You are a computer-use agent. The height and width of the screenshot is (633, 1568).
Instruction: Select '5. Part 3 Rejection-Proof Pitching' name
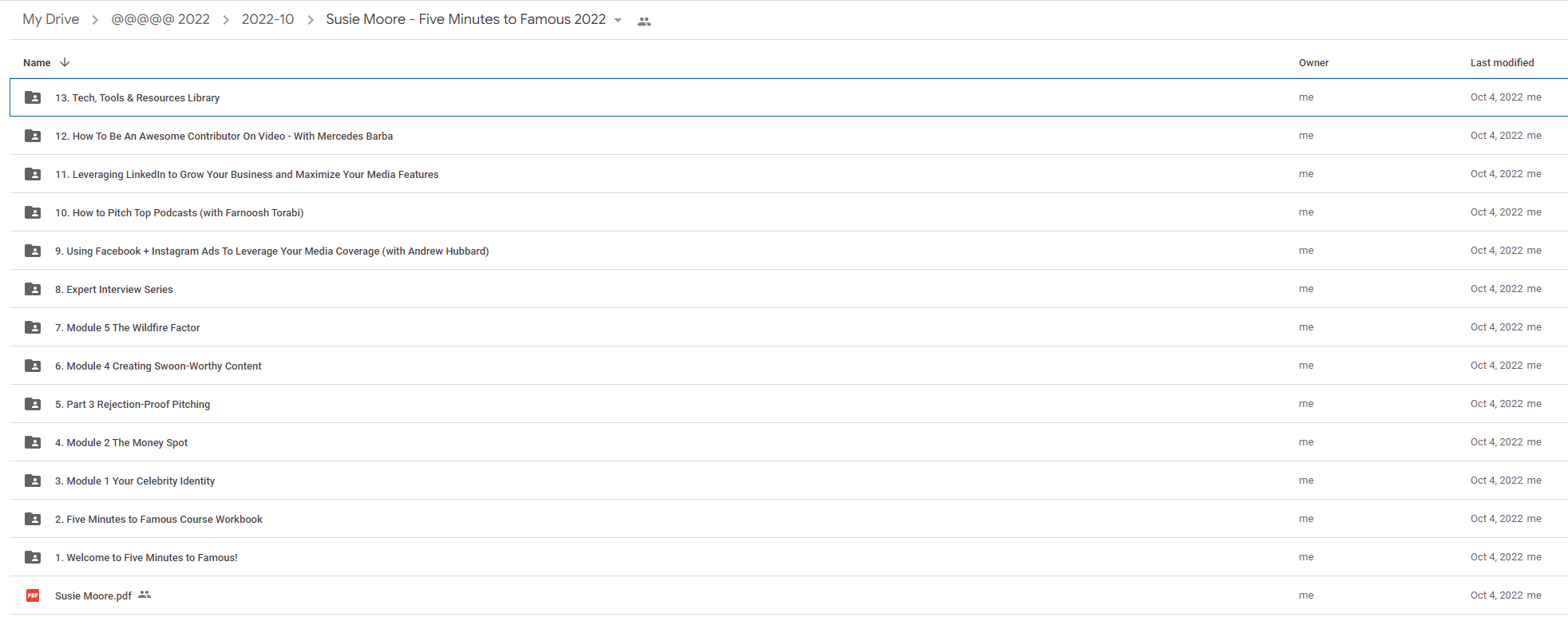pyautogui.click(x=133, y=405)
